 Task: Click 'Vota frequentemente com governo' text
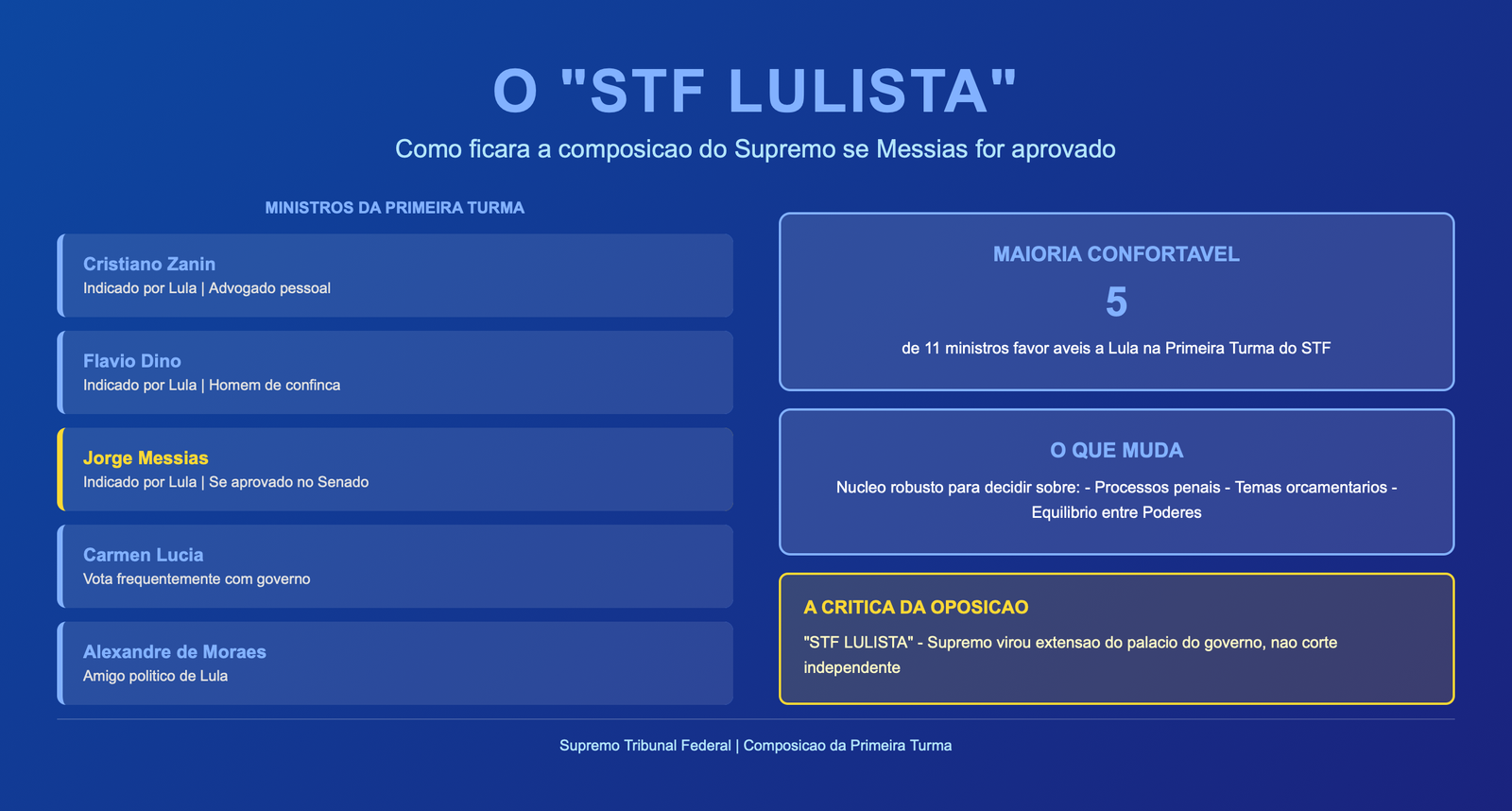(197, 579)
